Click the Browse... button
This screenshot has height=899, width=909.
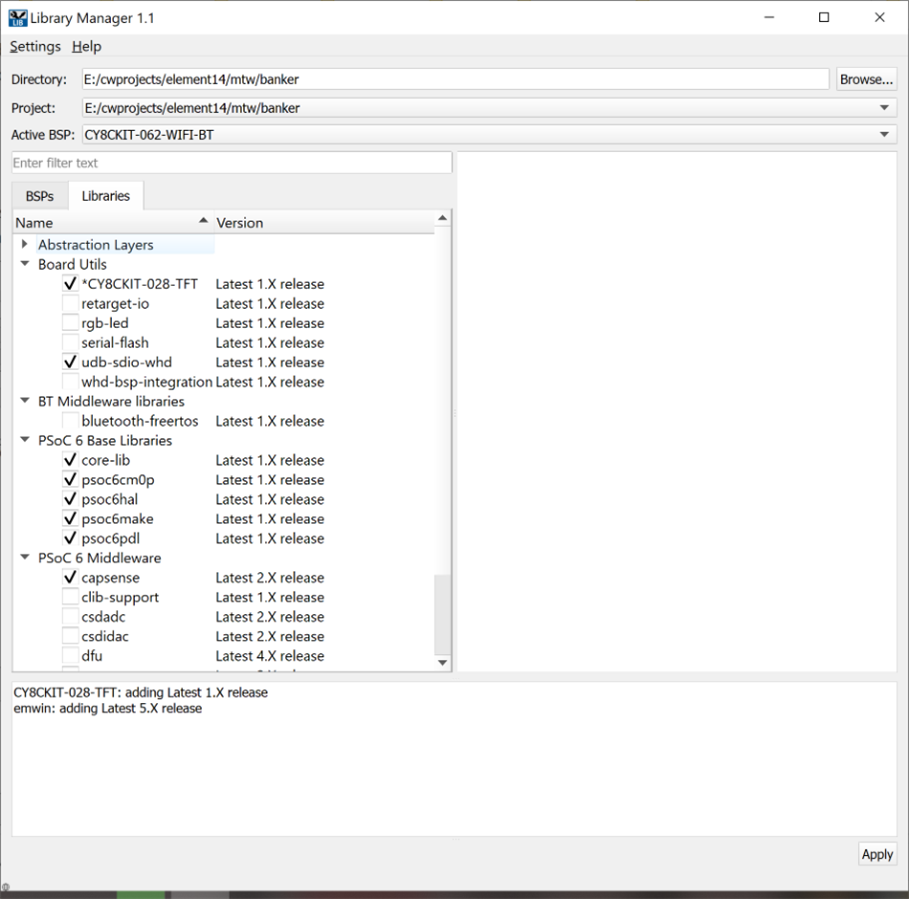pyautogui.click(x=866, y=79)
